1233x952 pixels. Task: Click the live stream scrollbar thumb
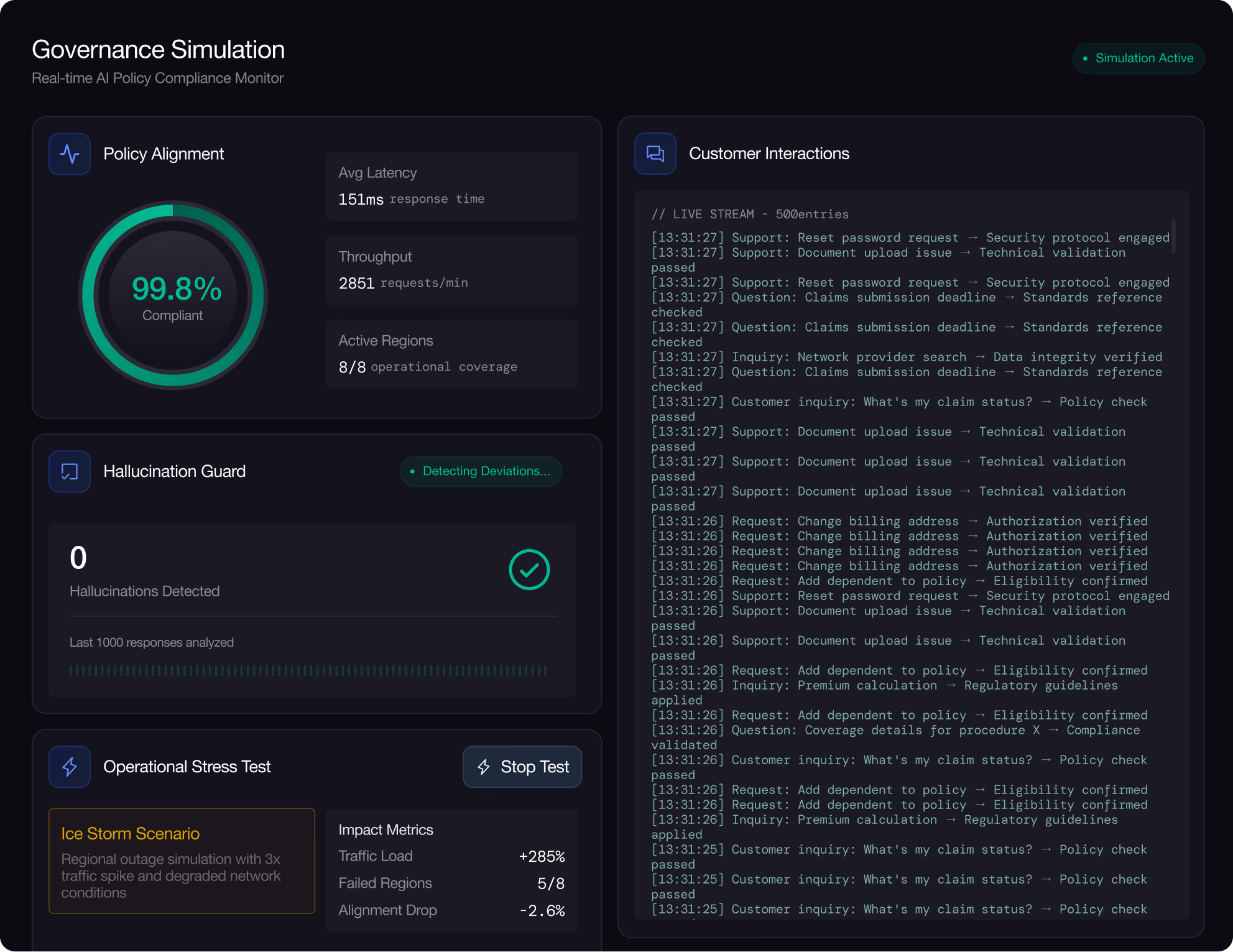tap(1173, 236)
